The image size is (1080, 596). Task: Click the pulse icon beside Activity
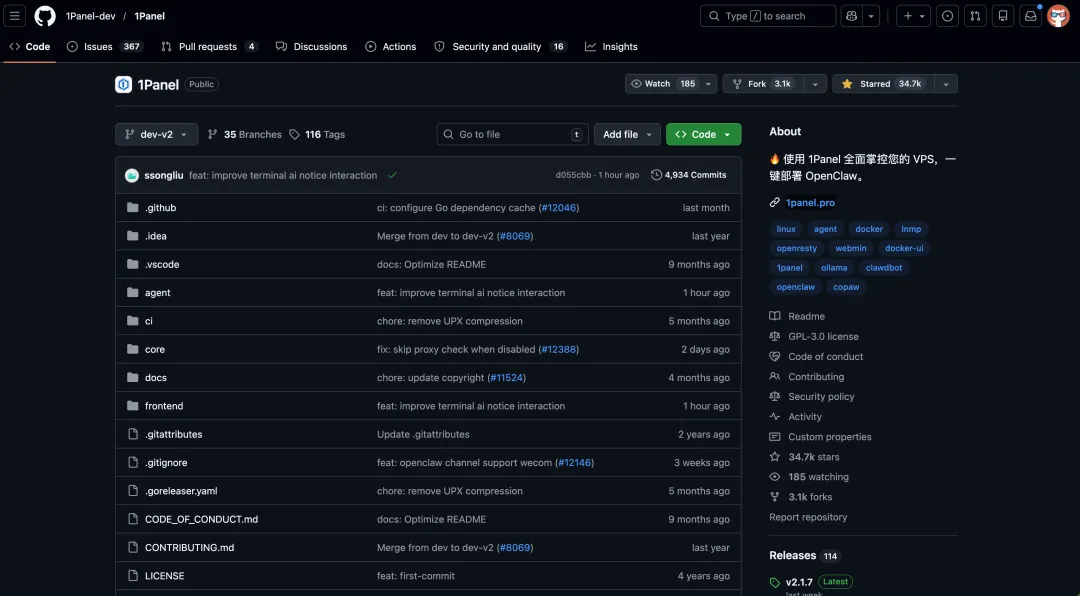(x=775, y=416)
